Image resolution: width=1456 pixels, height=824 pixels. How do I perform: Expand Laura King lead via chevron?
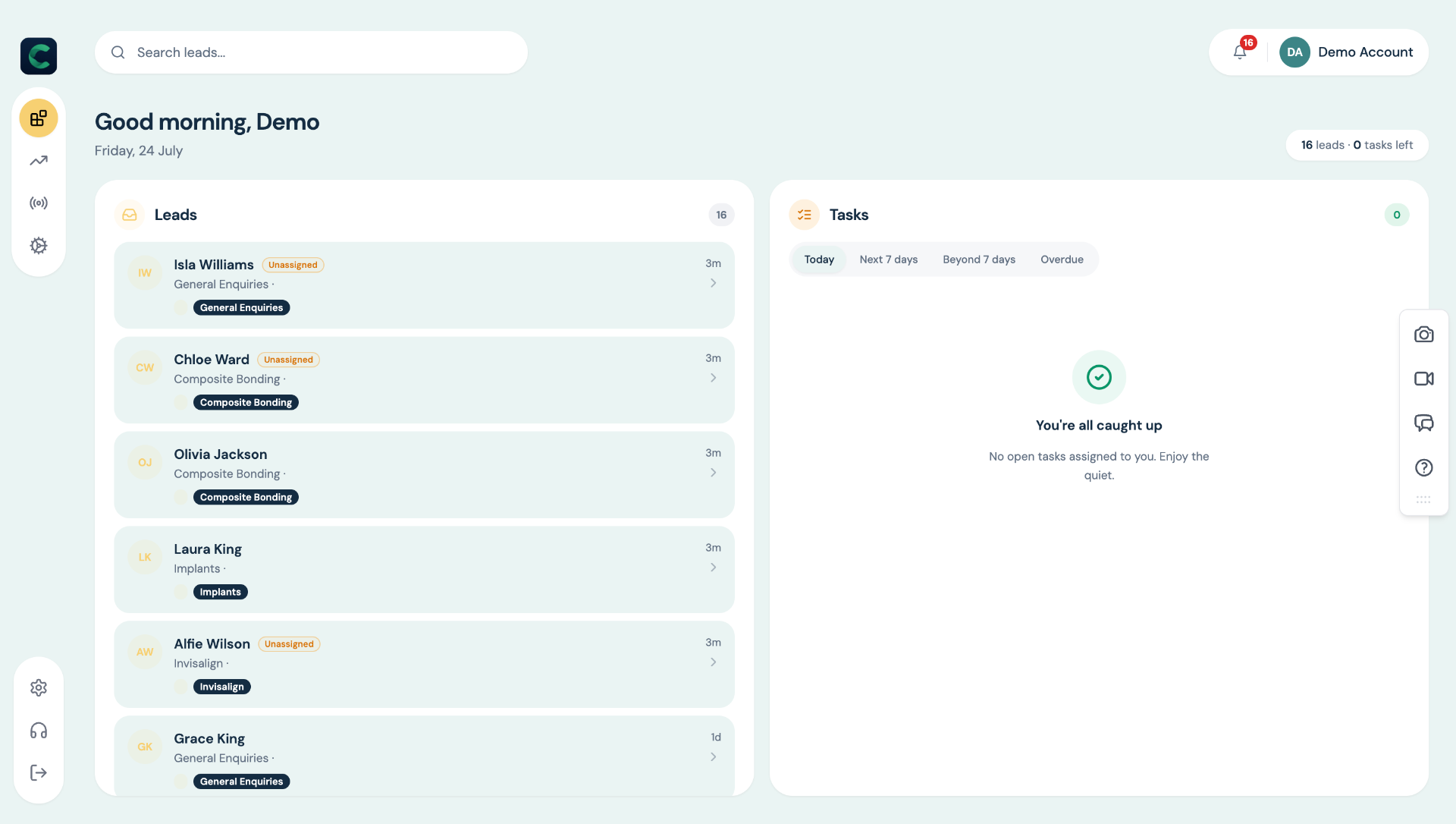pyautogui.click(x=714, y=568)
